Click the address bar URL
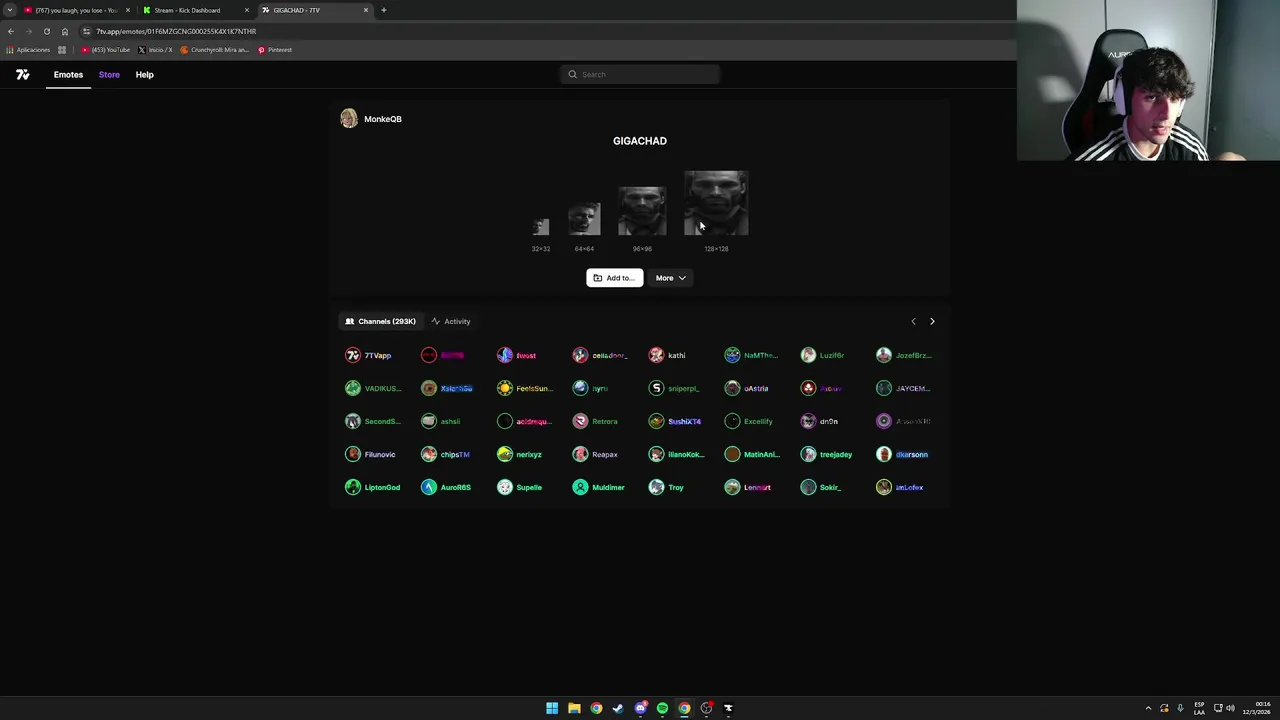Image resolution: width=1280 pixels, height=720 pixels. pyautogui.click(x=176, y=31)
